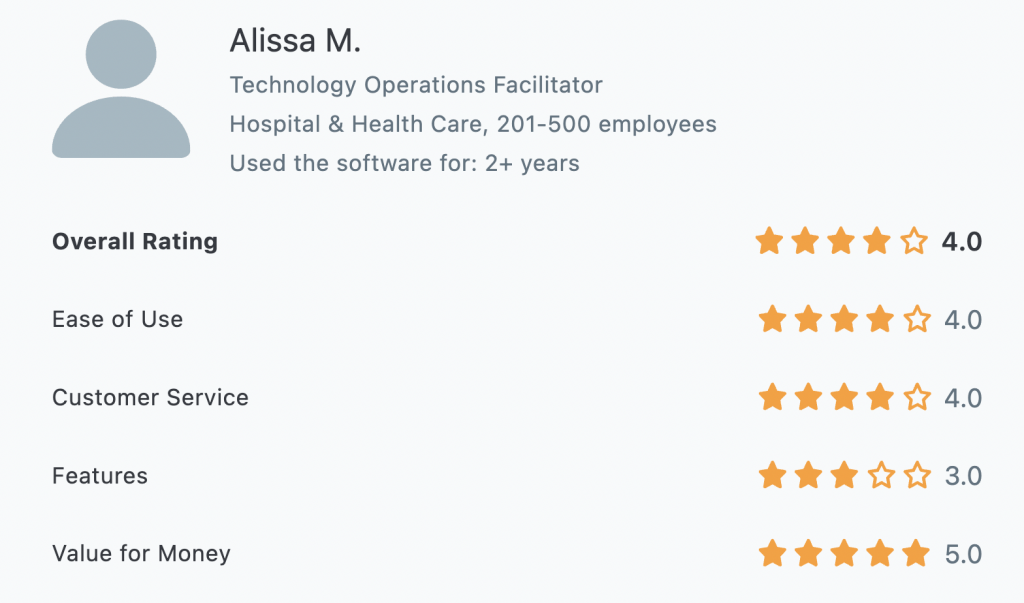
Task: Click the first star of Overall Rating
Action: [x=769, y=241]
